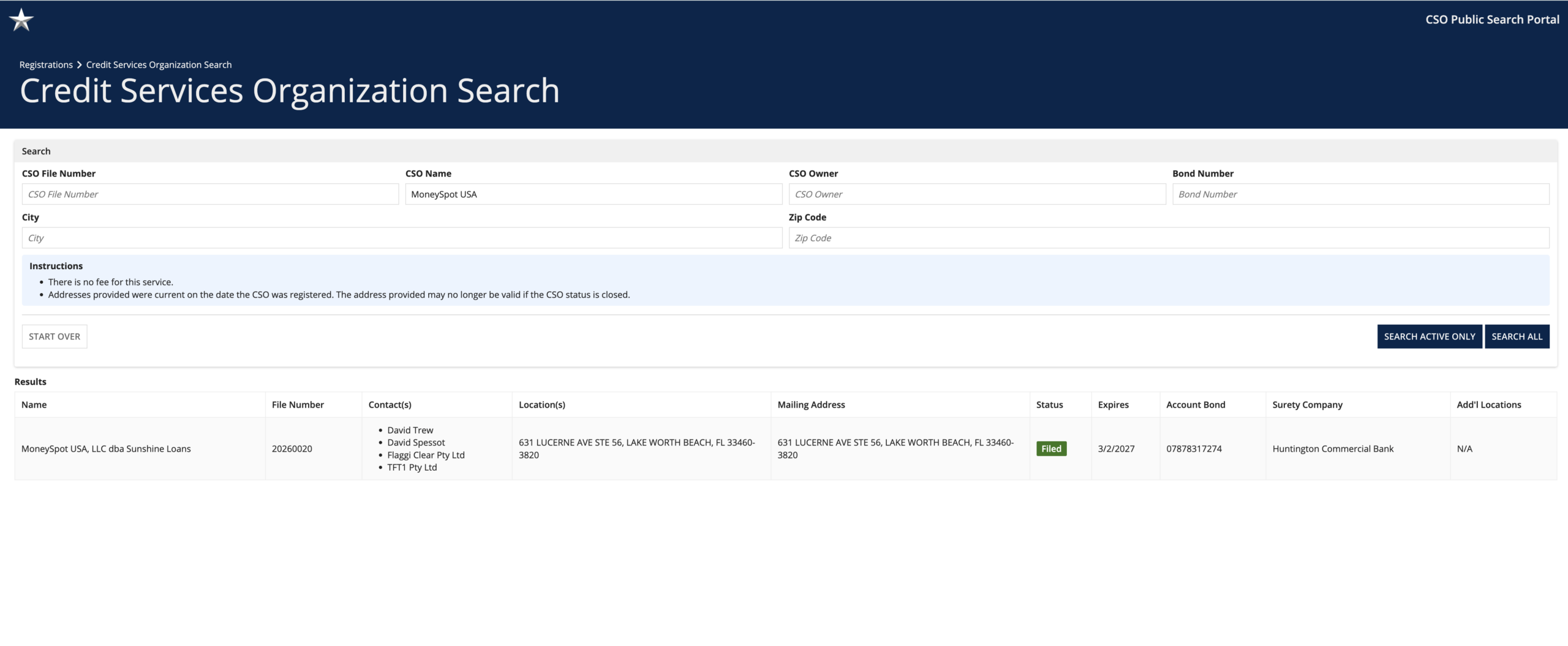Click into the CSO Name field
The height and width of the screenshot is (646, 1568).
pos(593,194)
